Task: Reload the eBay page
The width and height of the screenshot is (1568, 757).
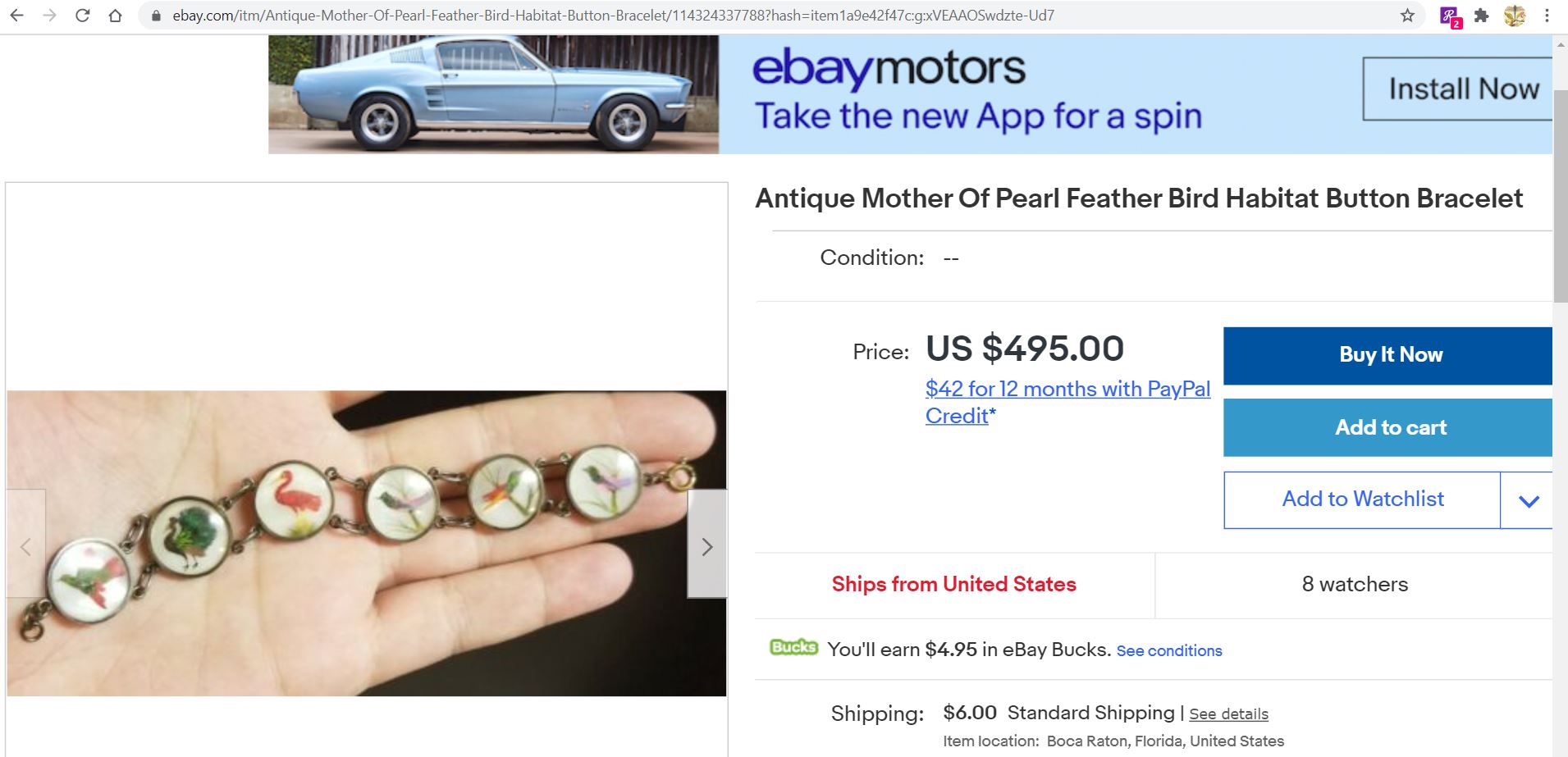Action: pos(82,16)
